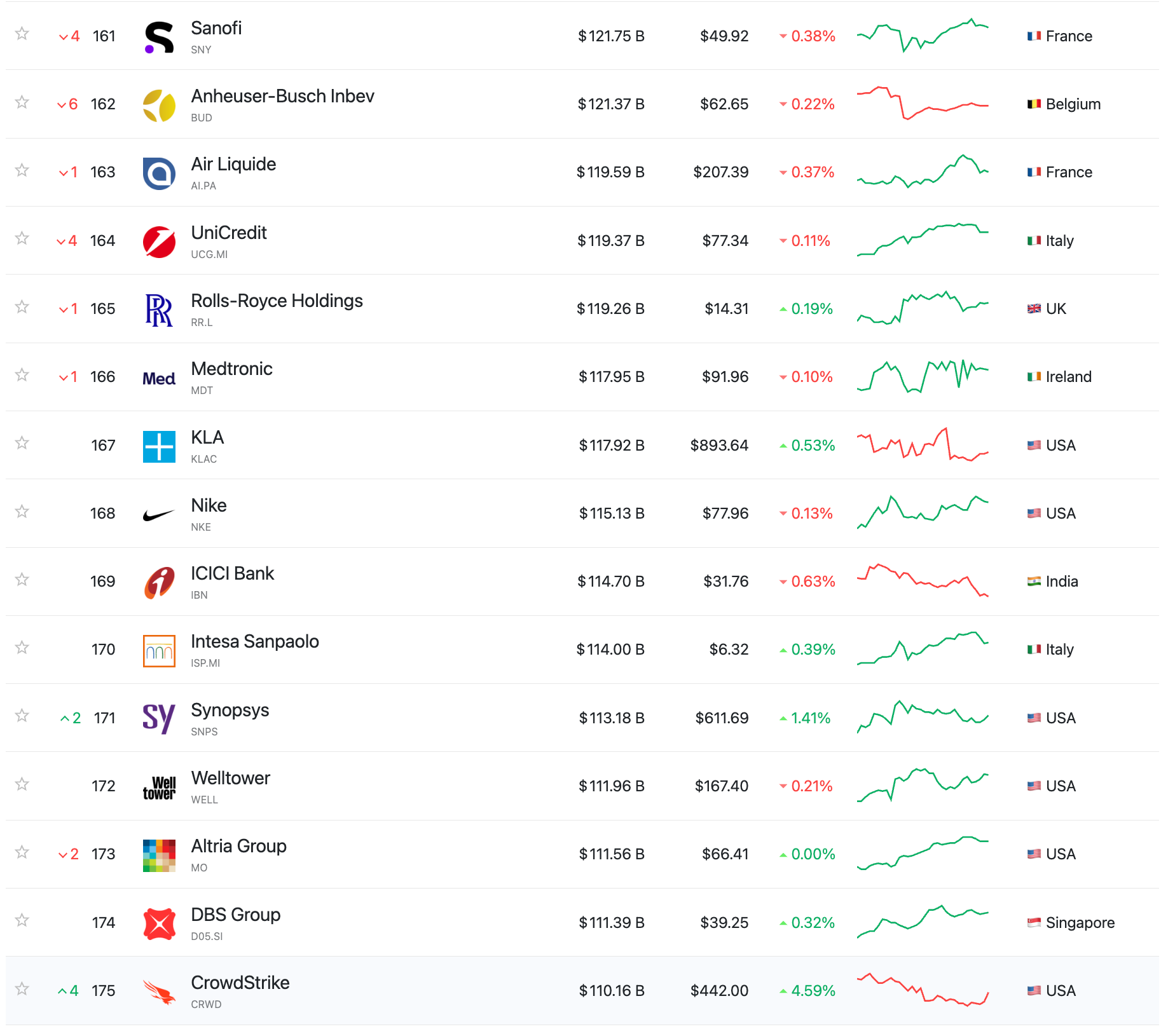The width and height of the screenshot is (1161, 1036).
Task: Click the Medtronic logo icon
Action: pos(159,378)
